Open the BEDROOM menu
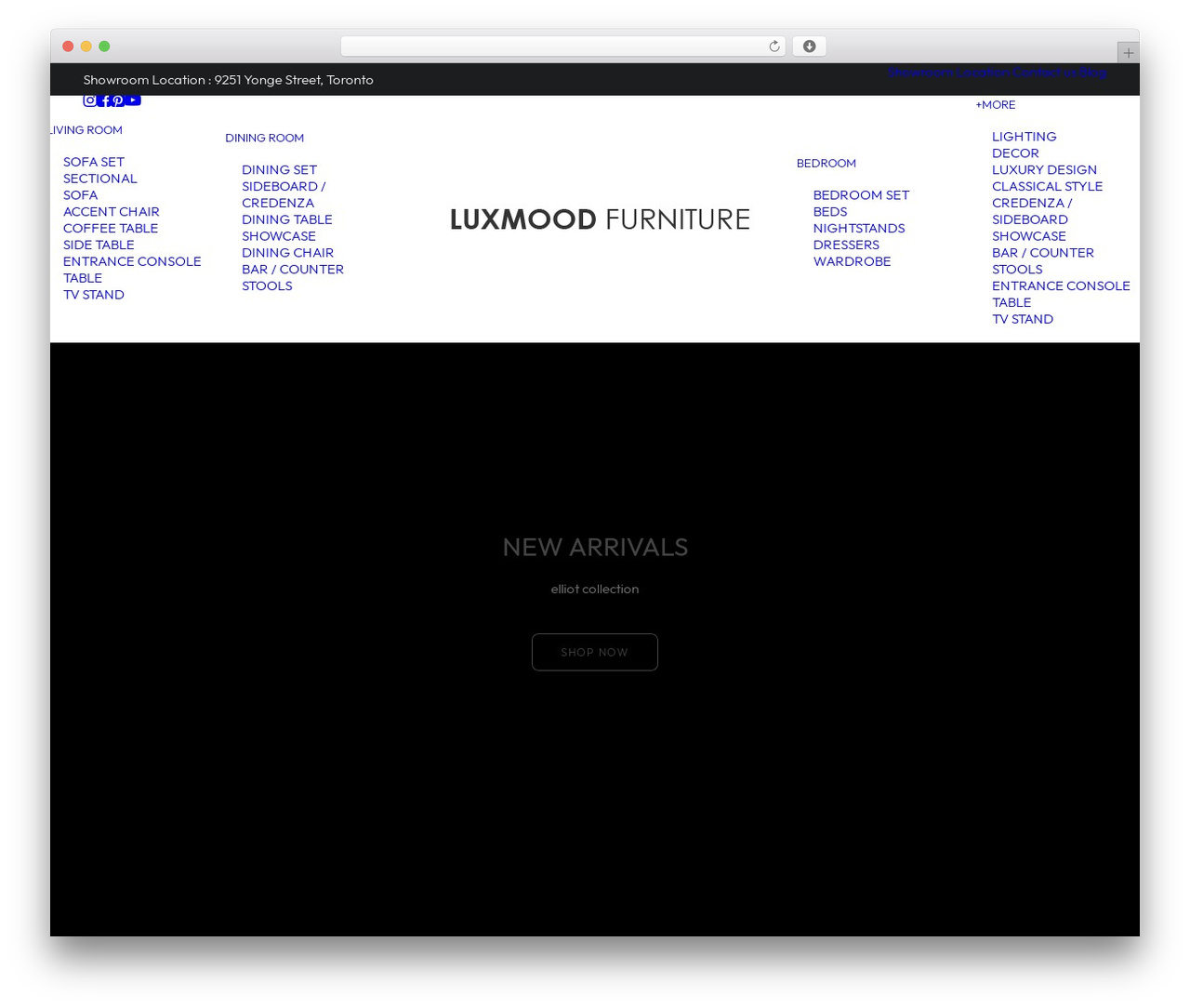 [x=826, y=163]
